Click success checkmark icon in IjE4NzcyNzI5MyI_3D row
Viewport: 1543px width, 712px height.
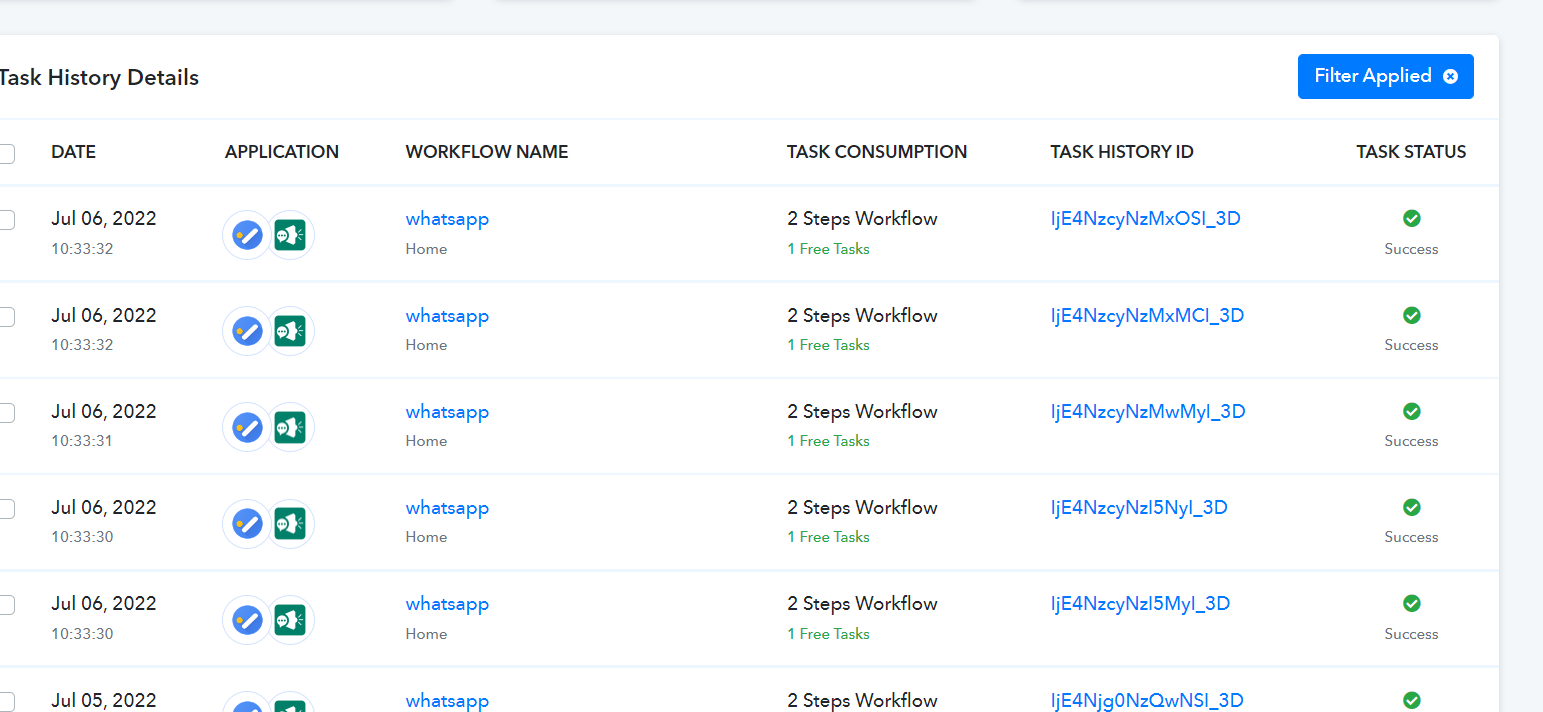(1411, 603)
